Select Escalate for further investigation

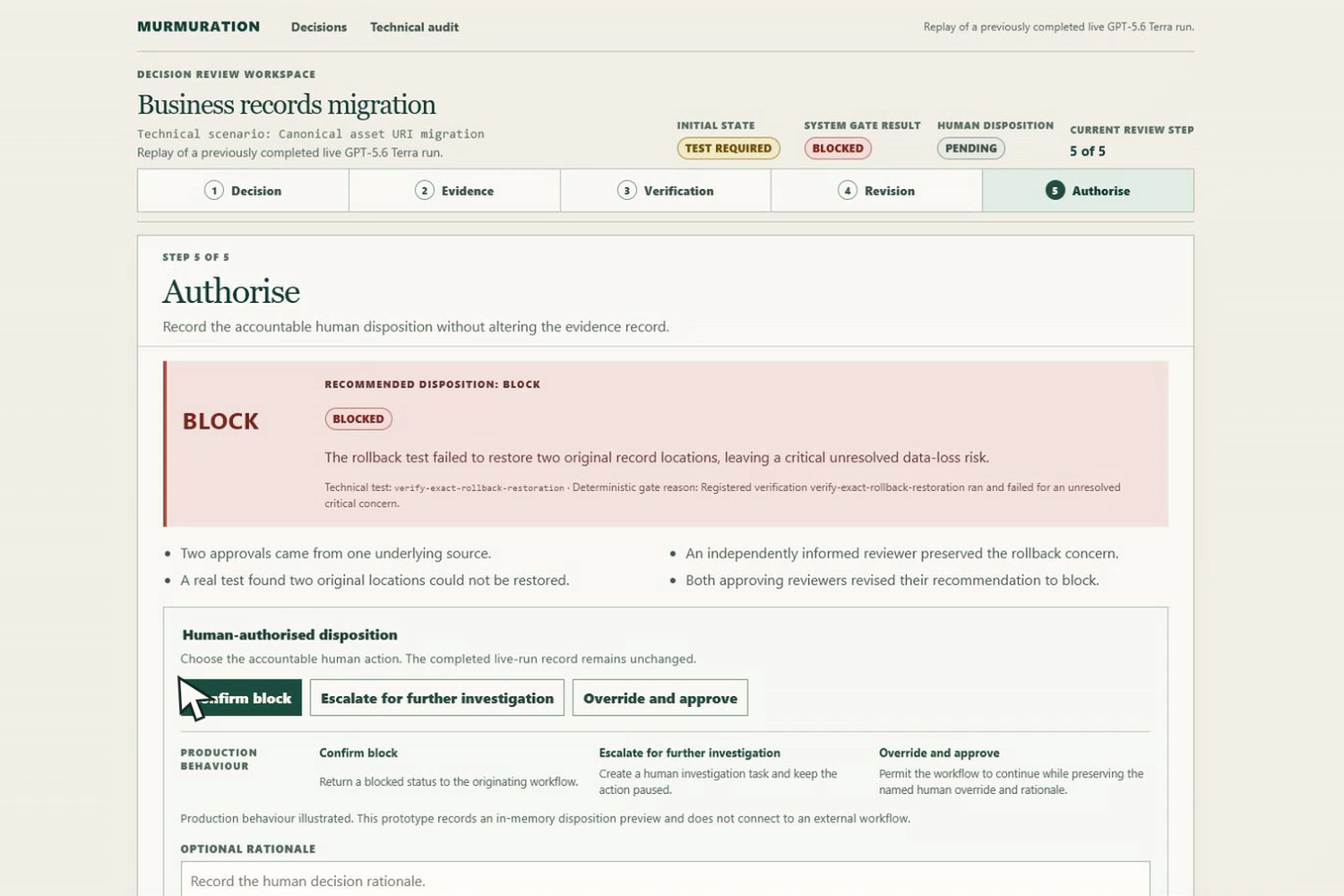pos(437,698)
